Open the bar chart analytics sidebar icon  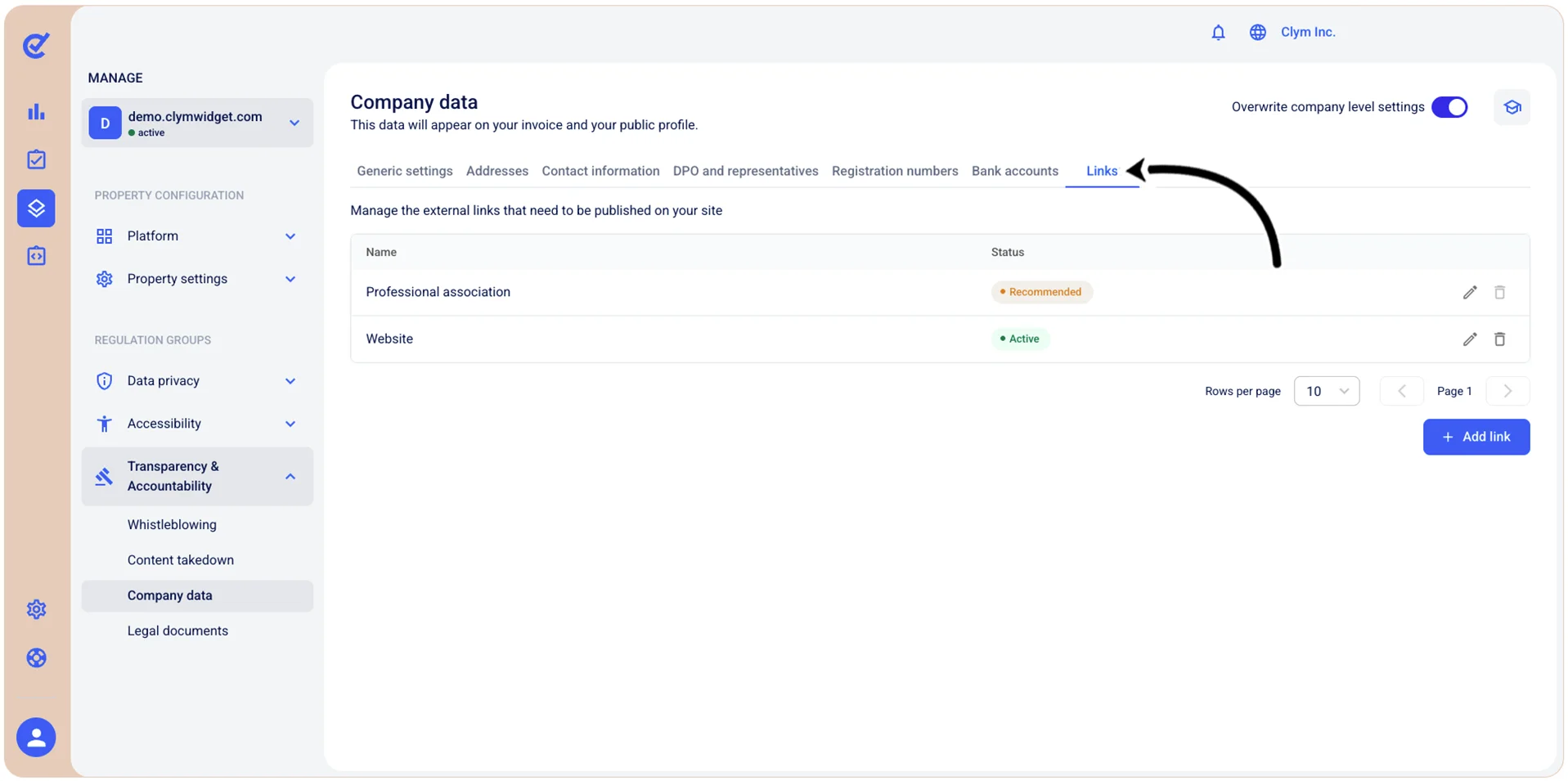pyautogui.click(x=36, y=112)
